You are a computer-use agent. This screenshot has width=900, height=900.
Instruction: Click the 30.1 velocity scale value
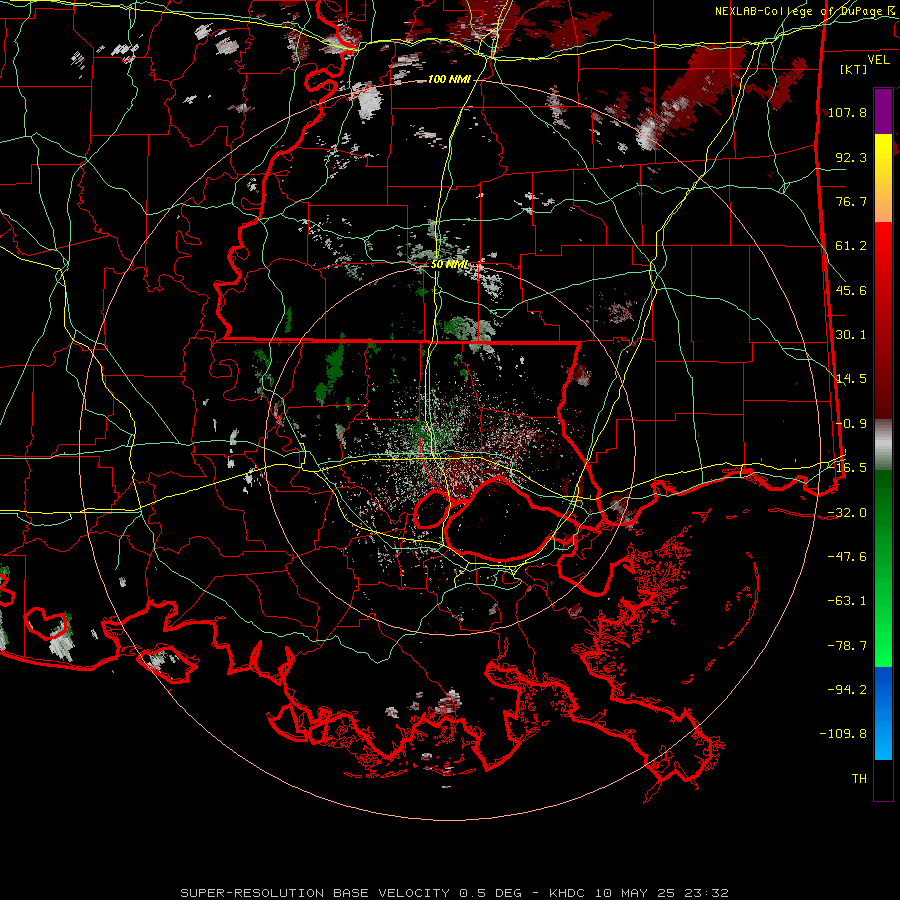851,335
